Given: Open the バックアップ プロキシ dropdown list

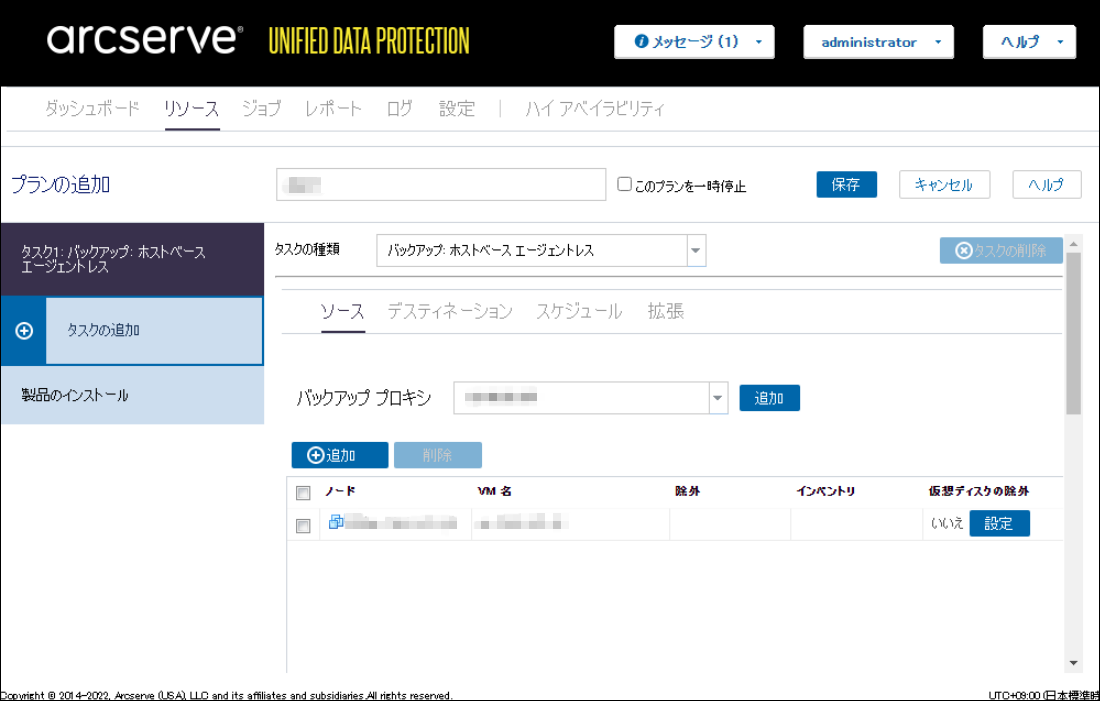Looking at the screenshot, I should click(718, 398).
